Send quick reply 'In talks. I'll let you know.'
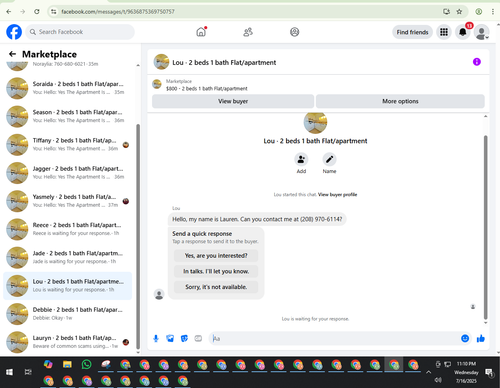Image resolution: width=500 pixels, height=388 pixels. click(216, 271)
